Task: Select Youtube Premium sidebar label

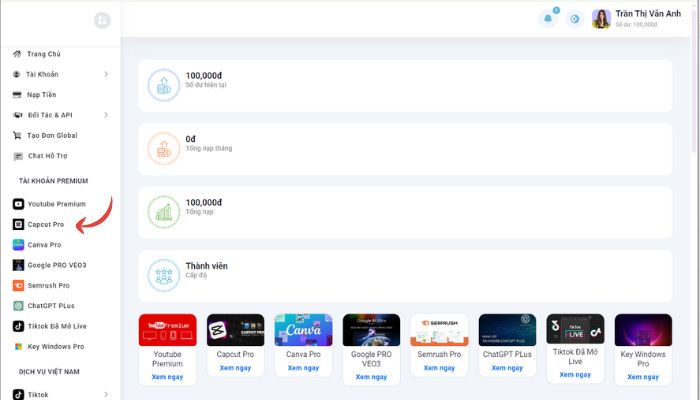Action: click(x=57, y=204)
